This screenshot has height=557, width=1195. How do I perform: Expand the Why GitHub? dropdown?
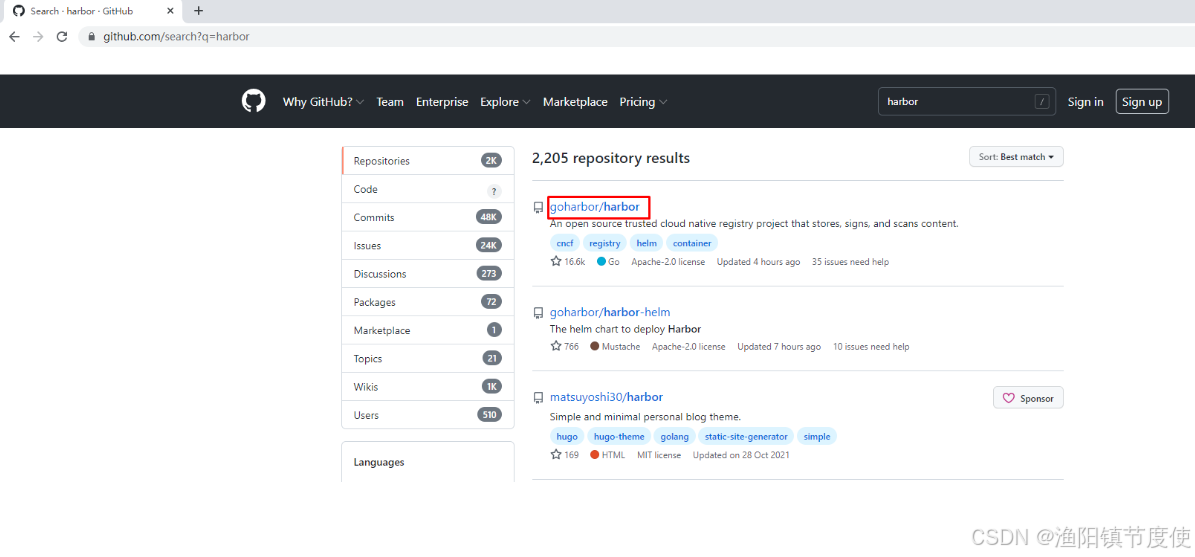pos(323,102)
